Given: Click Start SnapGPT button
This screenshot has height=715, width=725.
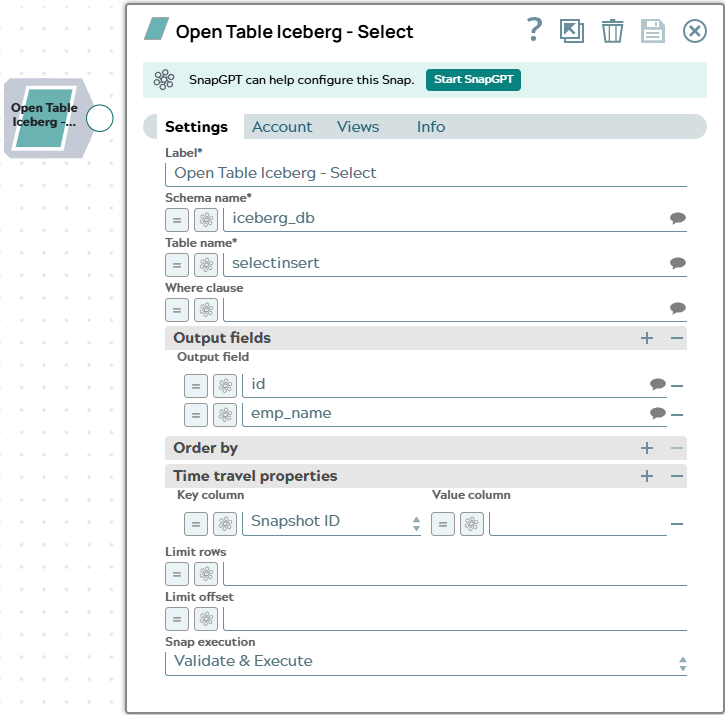Looking at the screenshot, I should (x=473, y=80).
